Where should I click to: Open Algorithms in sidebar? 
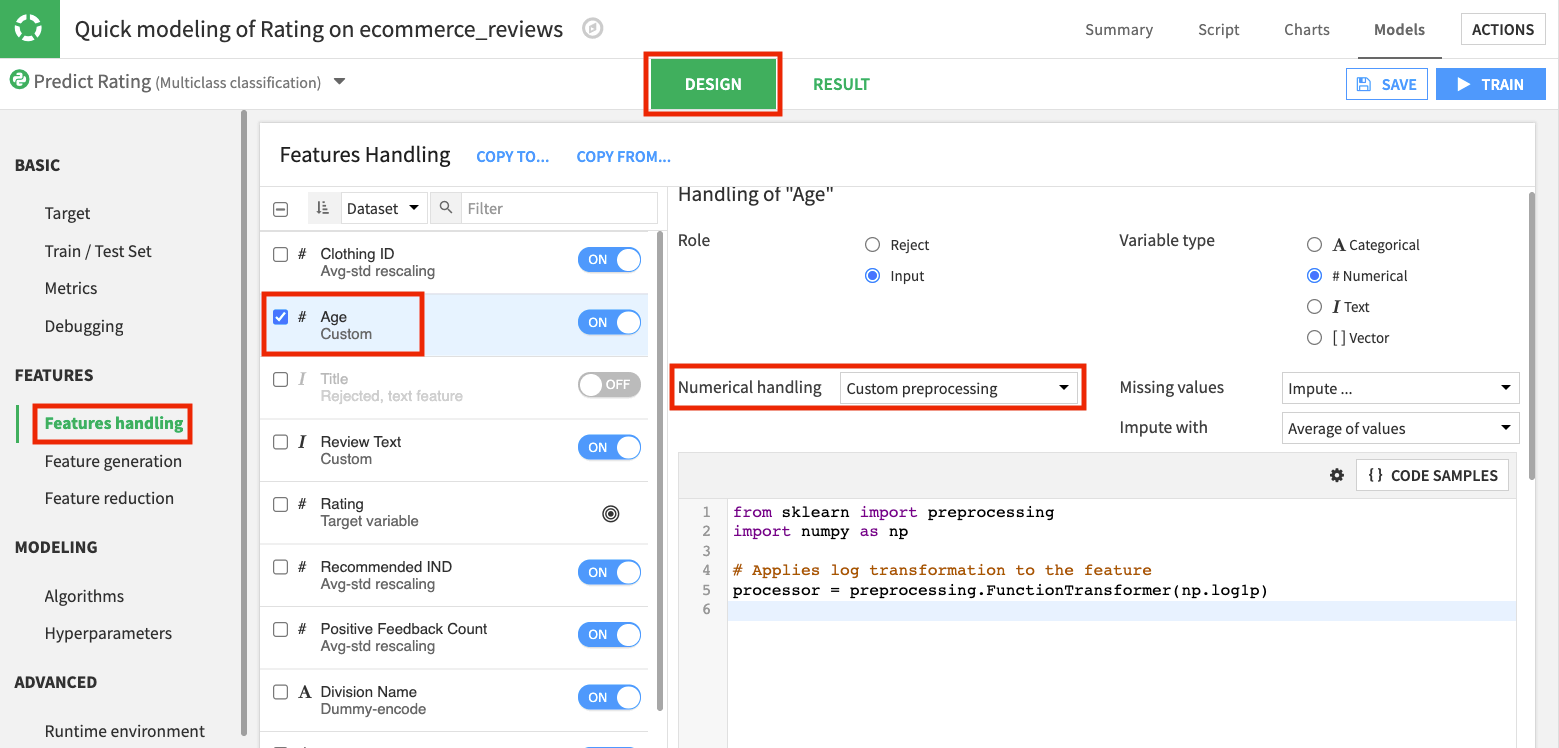[x=84, y=596]
